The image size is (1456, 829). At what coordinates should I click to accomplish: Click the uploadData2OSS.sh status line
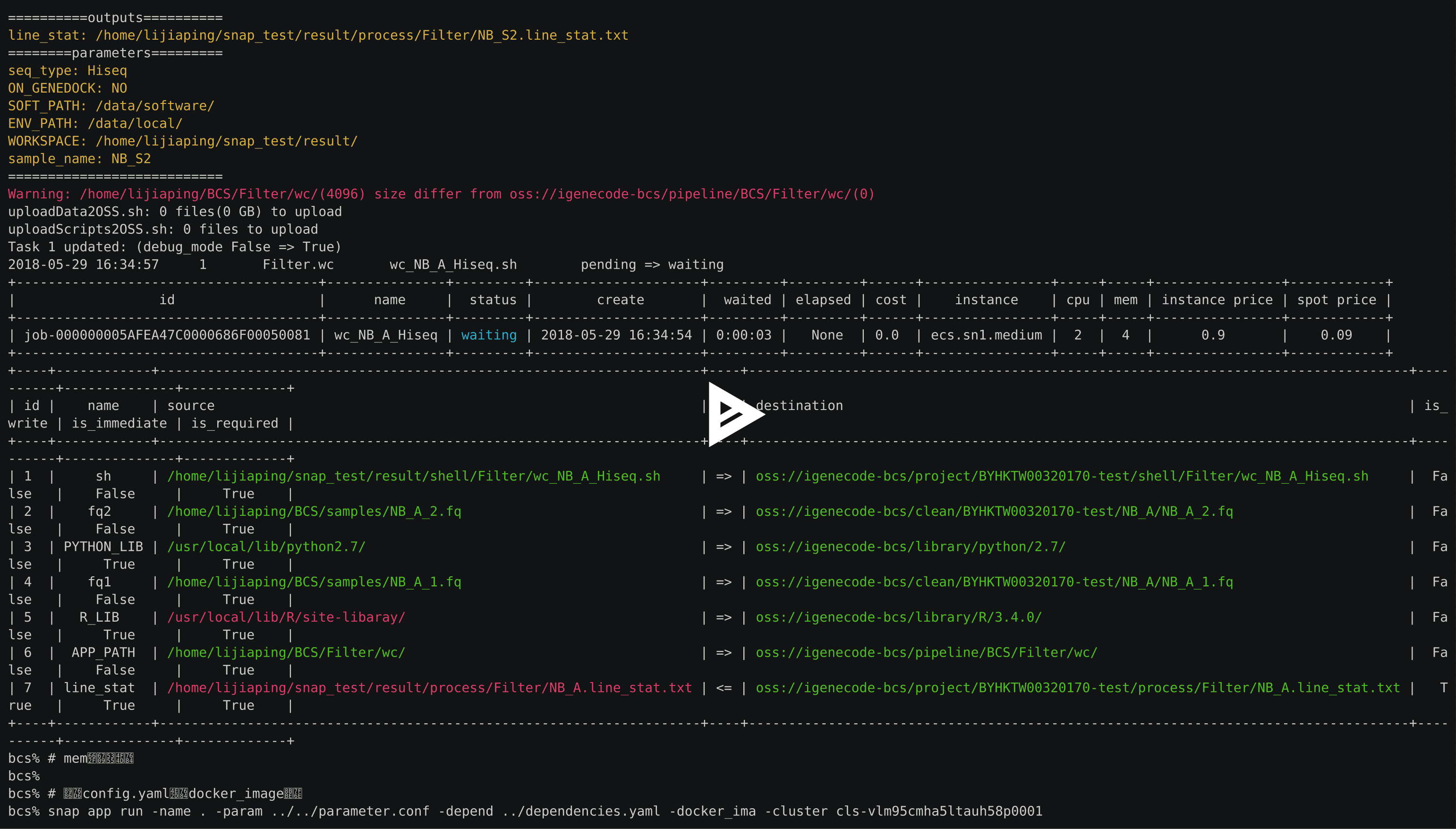175,212
